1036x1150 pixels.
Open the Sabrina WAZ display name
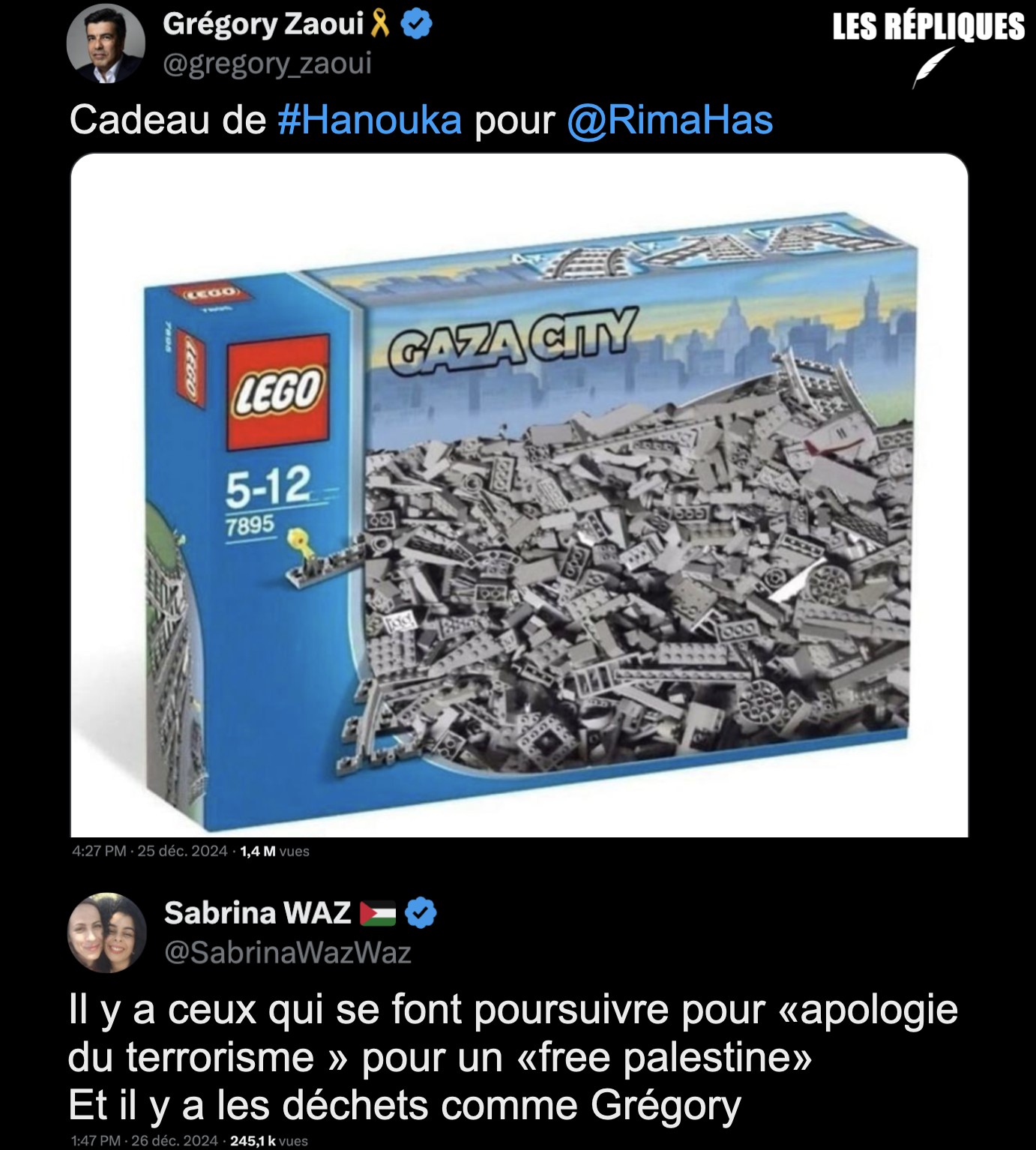point(258,913)
